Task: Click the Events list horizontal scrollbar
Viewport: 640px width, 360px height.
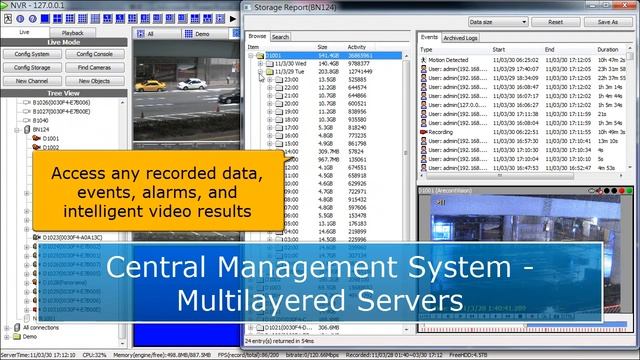Action: [x=500, y=176]
